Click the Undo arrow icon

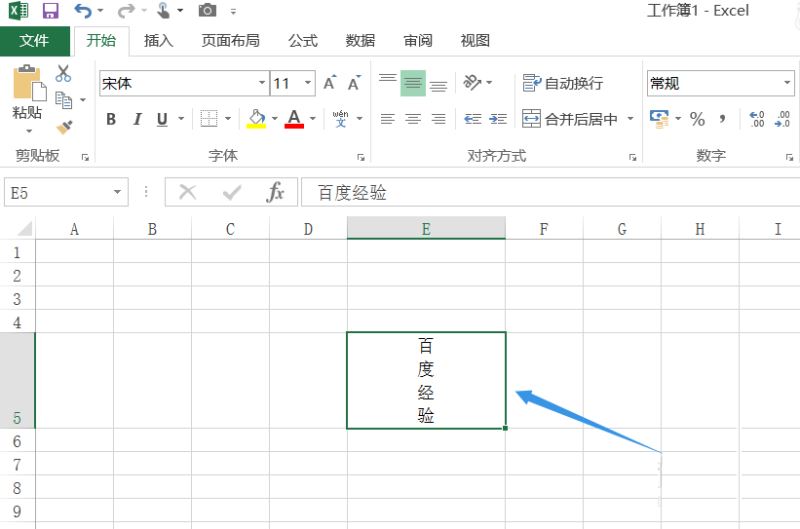83,11
